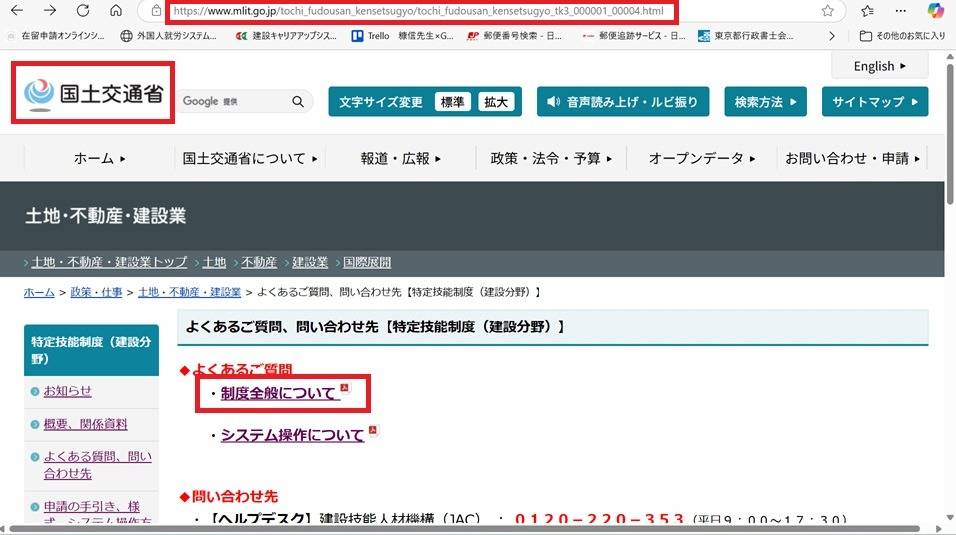956x535 pixels.
Task: Show more bookmarks with overflow chevron
Action: point(832,36)
